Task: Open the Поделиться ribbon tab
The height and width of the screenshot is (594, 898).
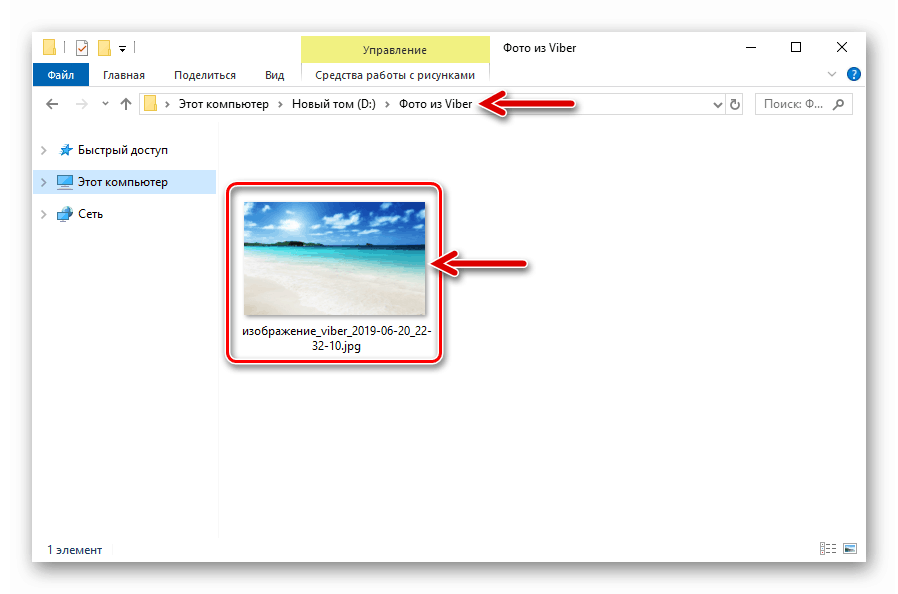Action: [x=205, y=75]
